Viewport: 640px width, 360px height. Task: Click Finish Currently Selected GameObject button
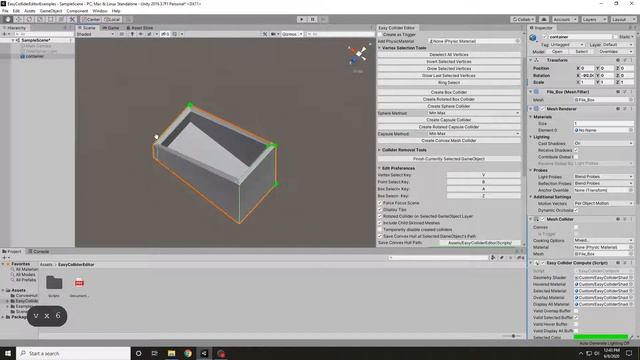(x=449, y=159)
